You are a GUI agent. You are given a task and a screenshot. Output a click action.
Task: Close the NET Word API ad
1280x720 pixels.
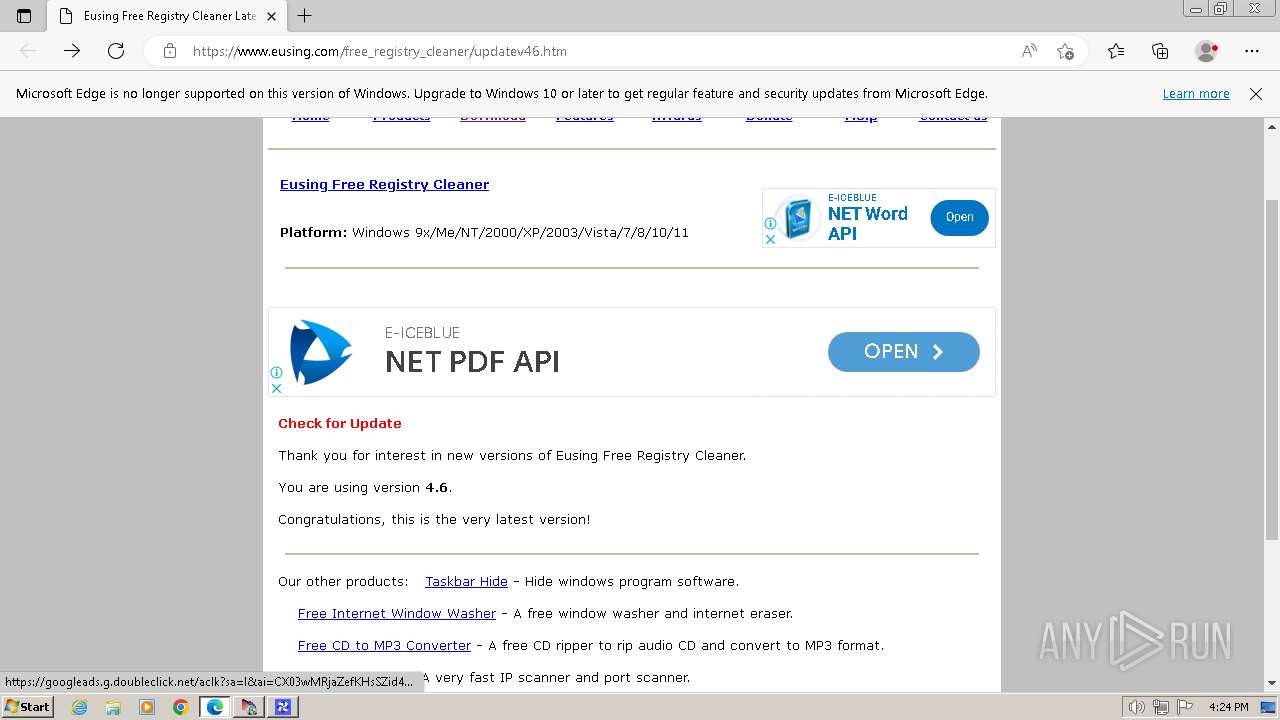click(770, 239)
